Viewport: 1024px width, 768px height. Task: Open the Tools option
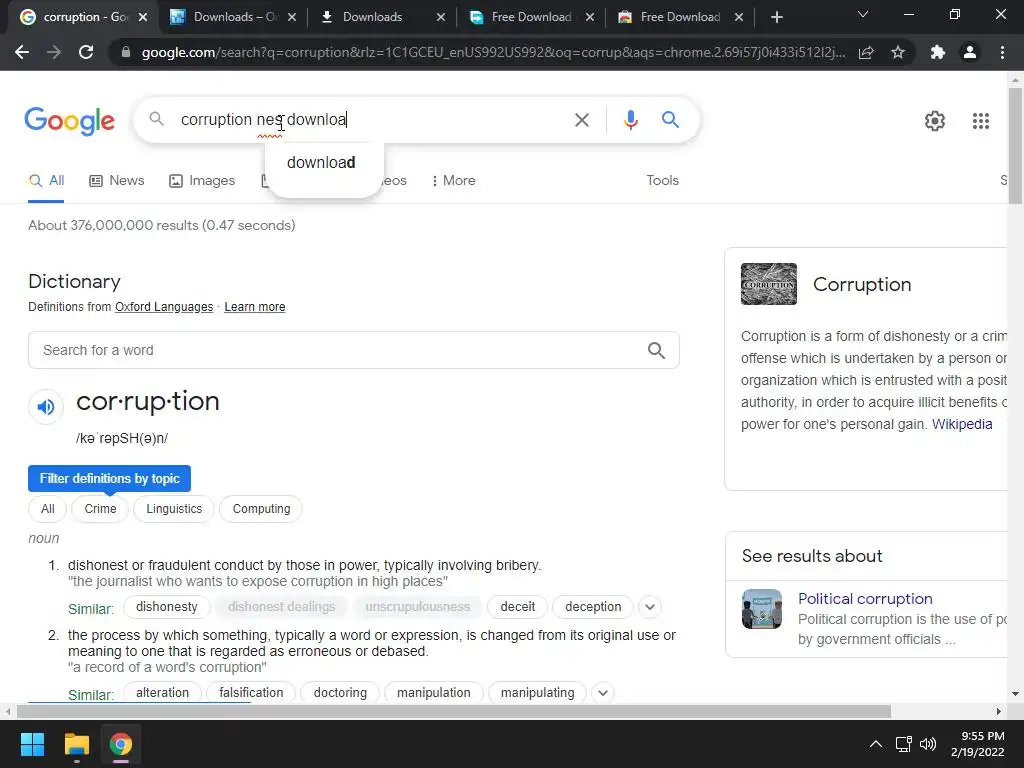(x=662, y=180)
